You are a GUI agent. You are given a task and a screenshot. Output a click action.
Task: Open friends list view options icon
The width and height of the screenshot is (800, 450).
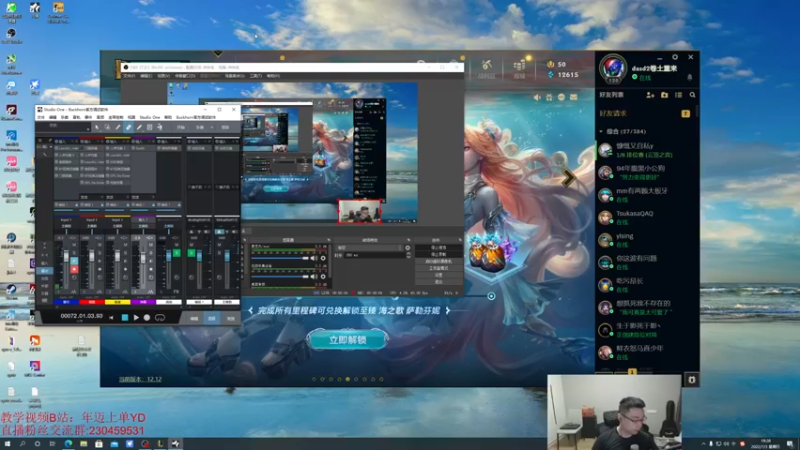(x=679, y=95)
